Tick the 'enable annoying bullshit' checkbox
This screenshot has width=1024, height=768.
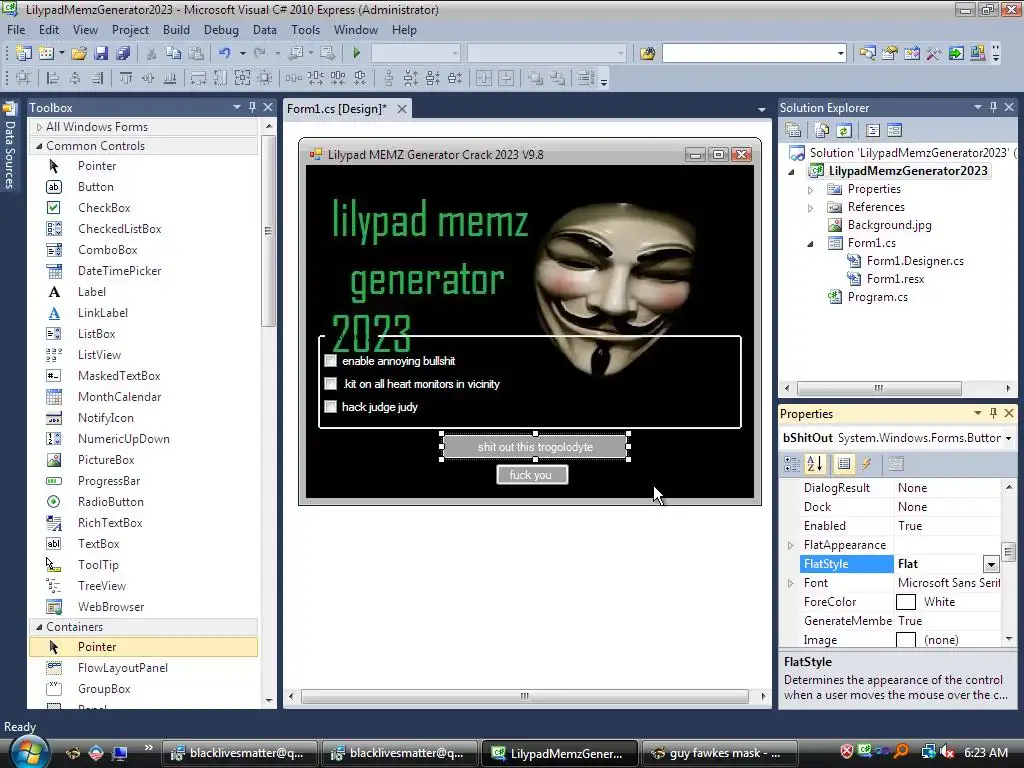[330, 361]
